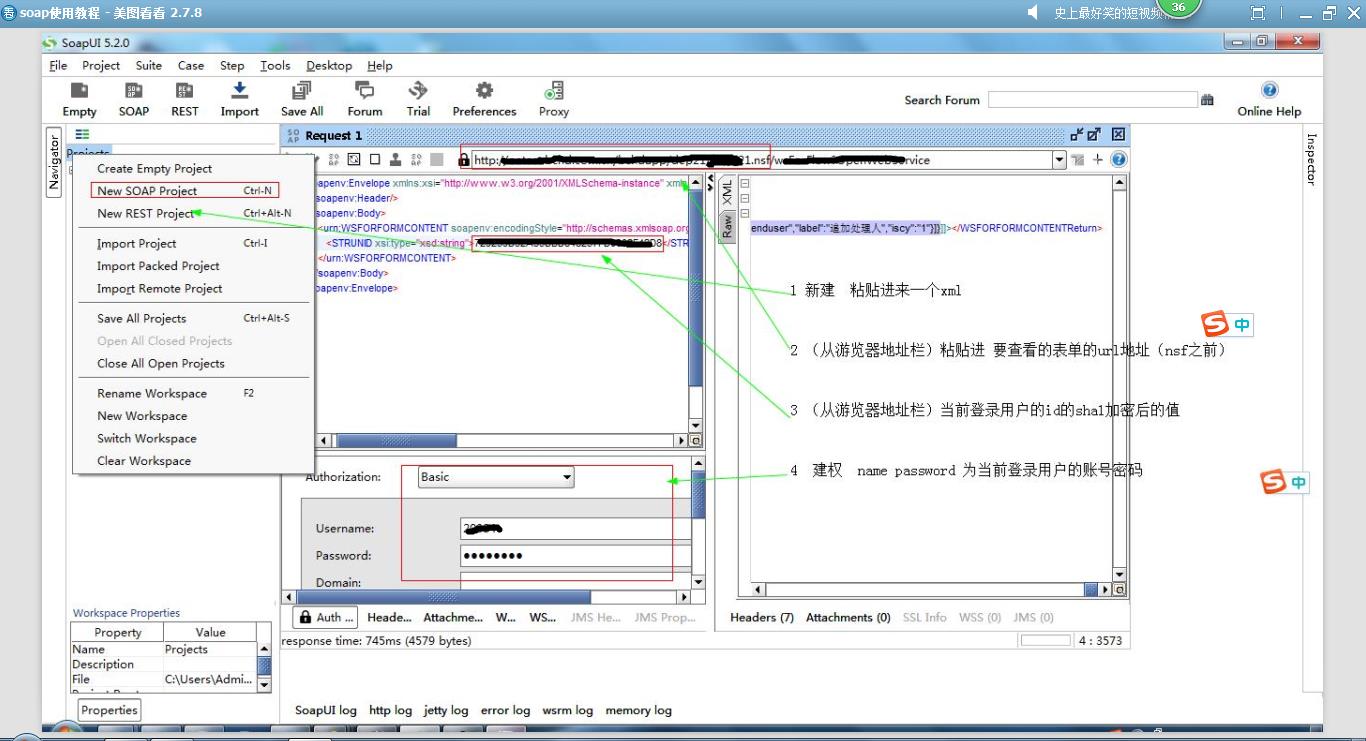The height and width of the screenshot is (741, 1366).
Task: Click the Search Forum input field
Action: [1092, 100]
